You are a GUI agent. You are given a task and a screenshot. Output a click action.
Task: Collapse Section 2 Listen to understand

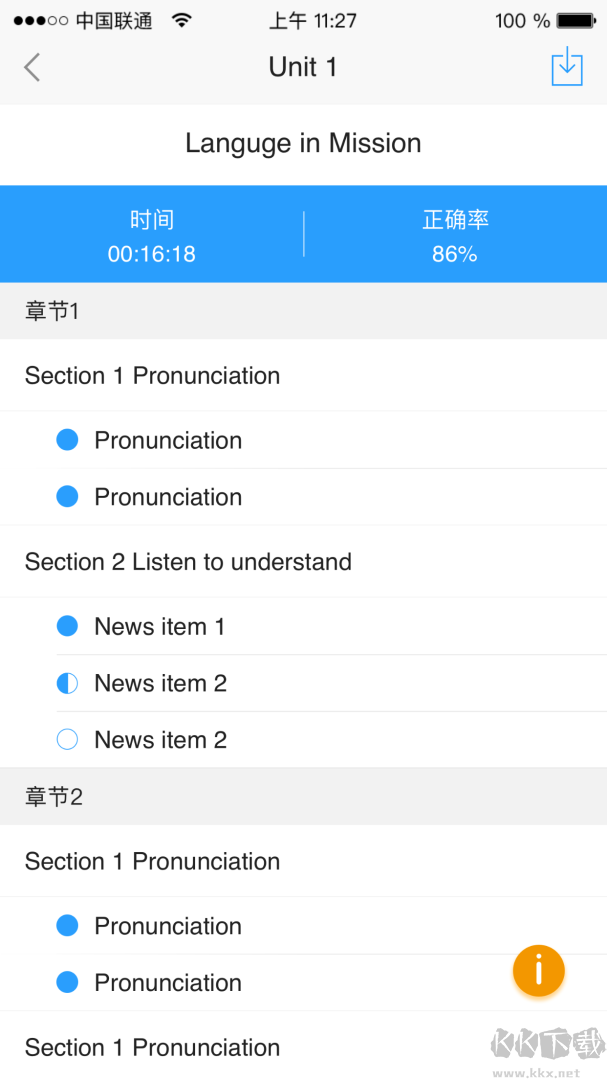pyautogui.click(x=188, y=562)
